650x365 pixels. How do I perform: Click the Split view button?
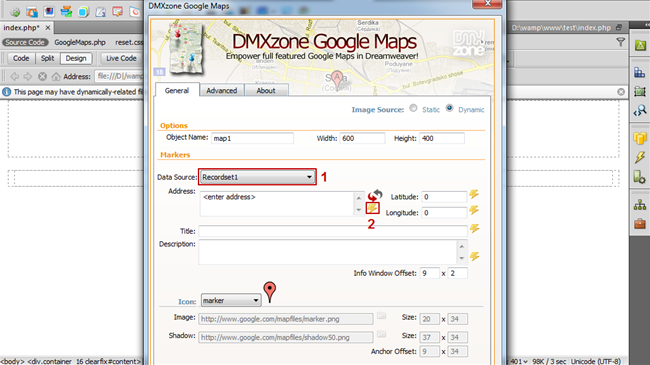pos(47,58)
